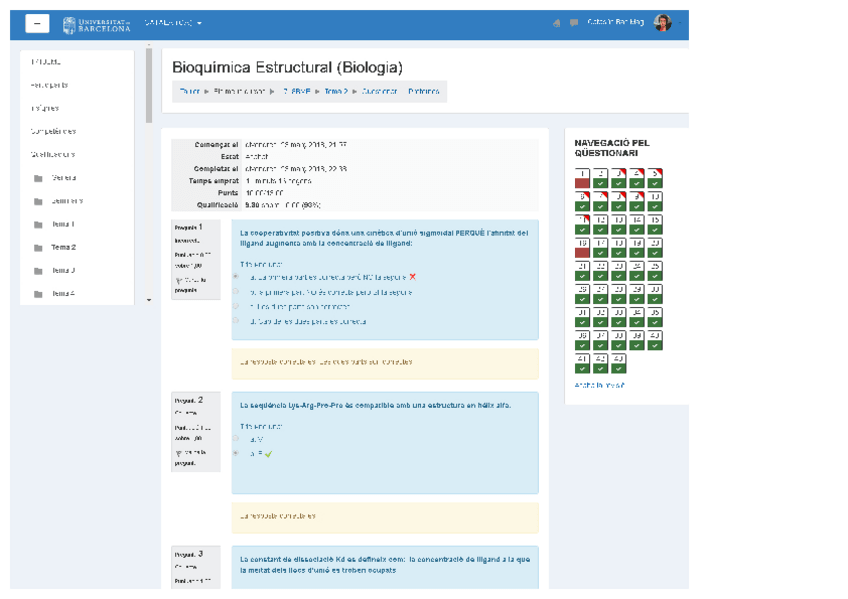Image resolution: width=848 pixels, height=599 pixels.
Task: Toggle the side drawer hamburger button
Action: click(37, 24)
